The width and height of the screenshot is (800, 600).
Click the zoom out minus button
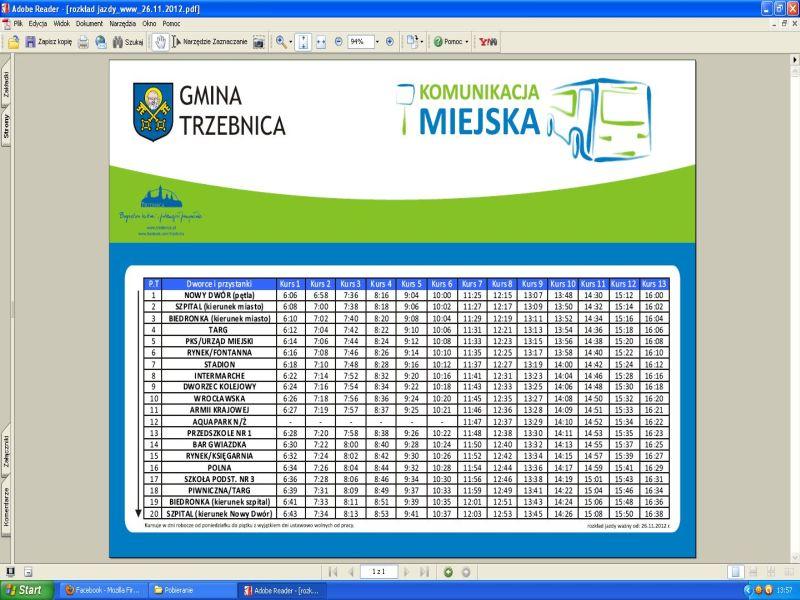[x=338, y=42]
